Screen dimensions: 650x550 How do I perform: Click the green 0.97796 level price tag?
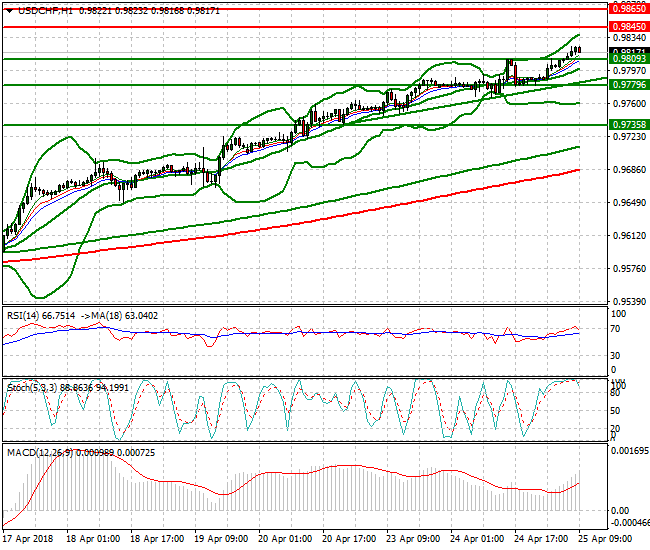(629, 85)
